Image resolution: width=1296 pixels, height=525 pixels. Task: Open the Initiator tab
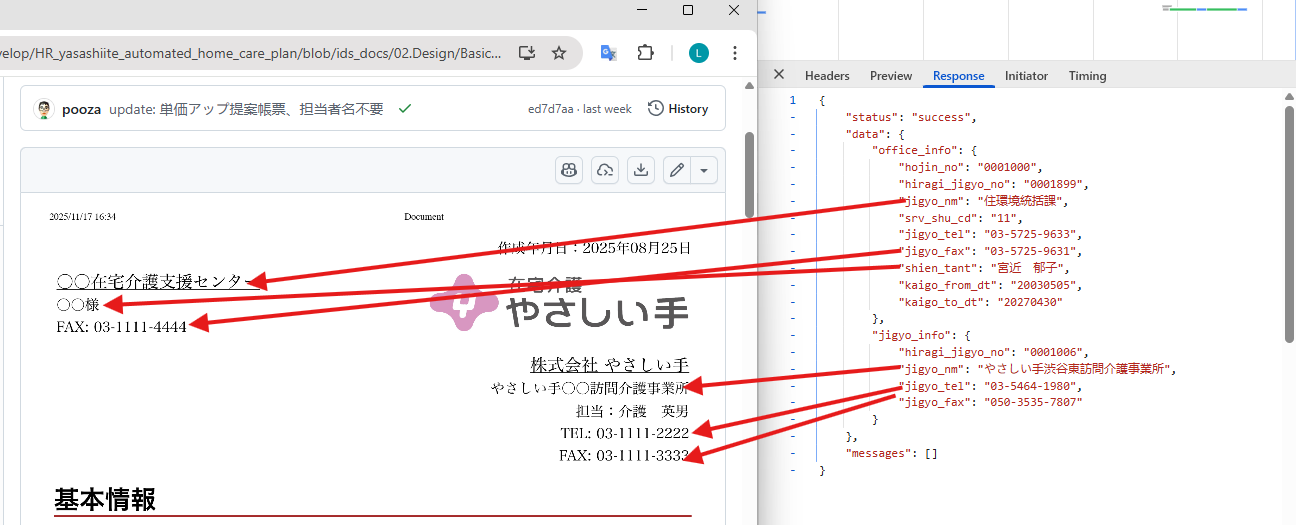(x=1026, y=76)
